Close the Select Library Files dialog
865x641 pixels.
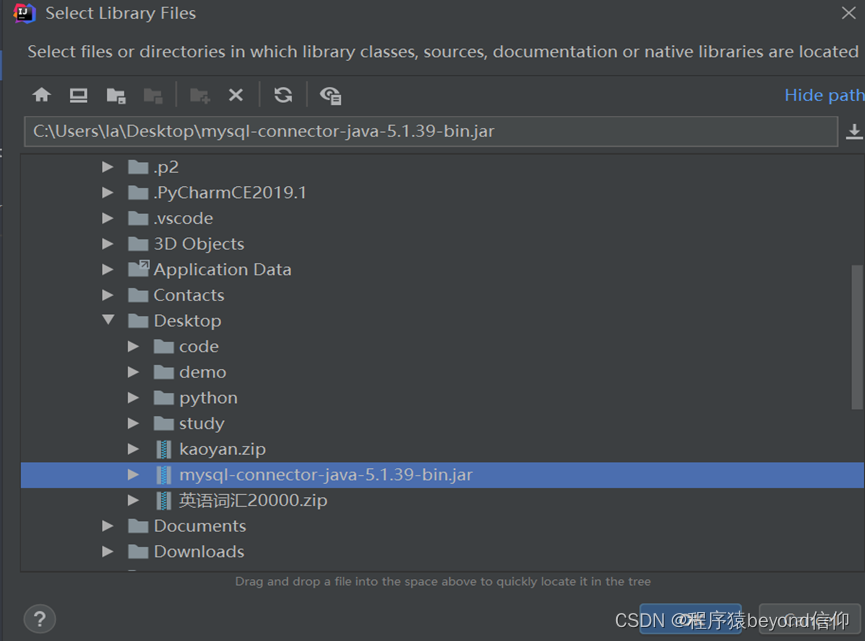tap(848, 13)
